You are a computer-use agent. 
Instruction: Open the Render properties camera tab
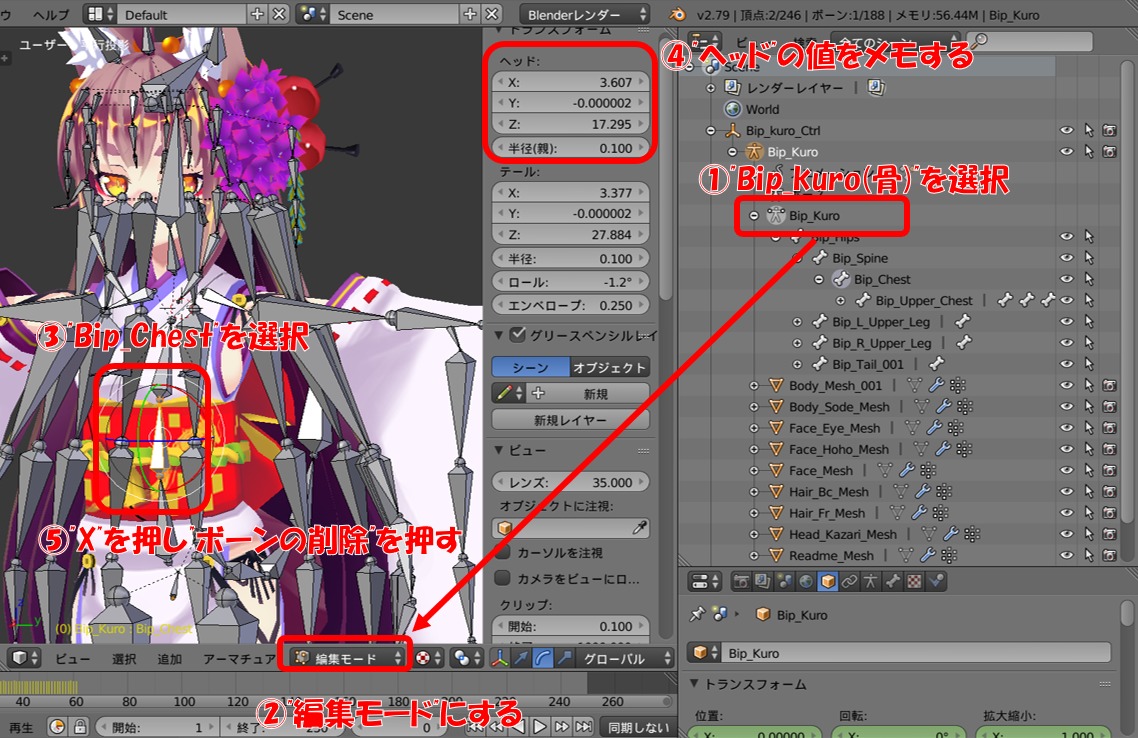click(741, 580)
